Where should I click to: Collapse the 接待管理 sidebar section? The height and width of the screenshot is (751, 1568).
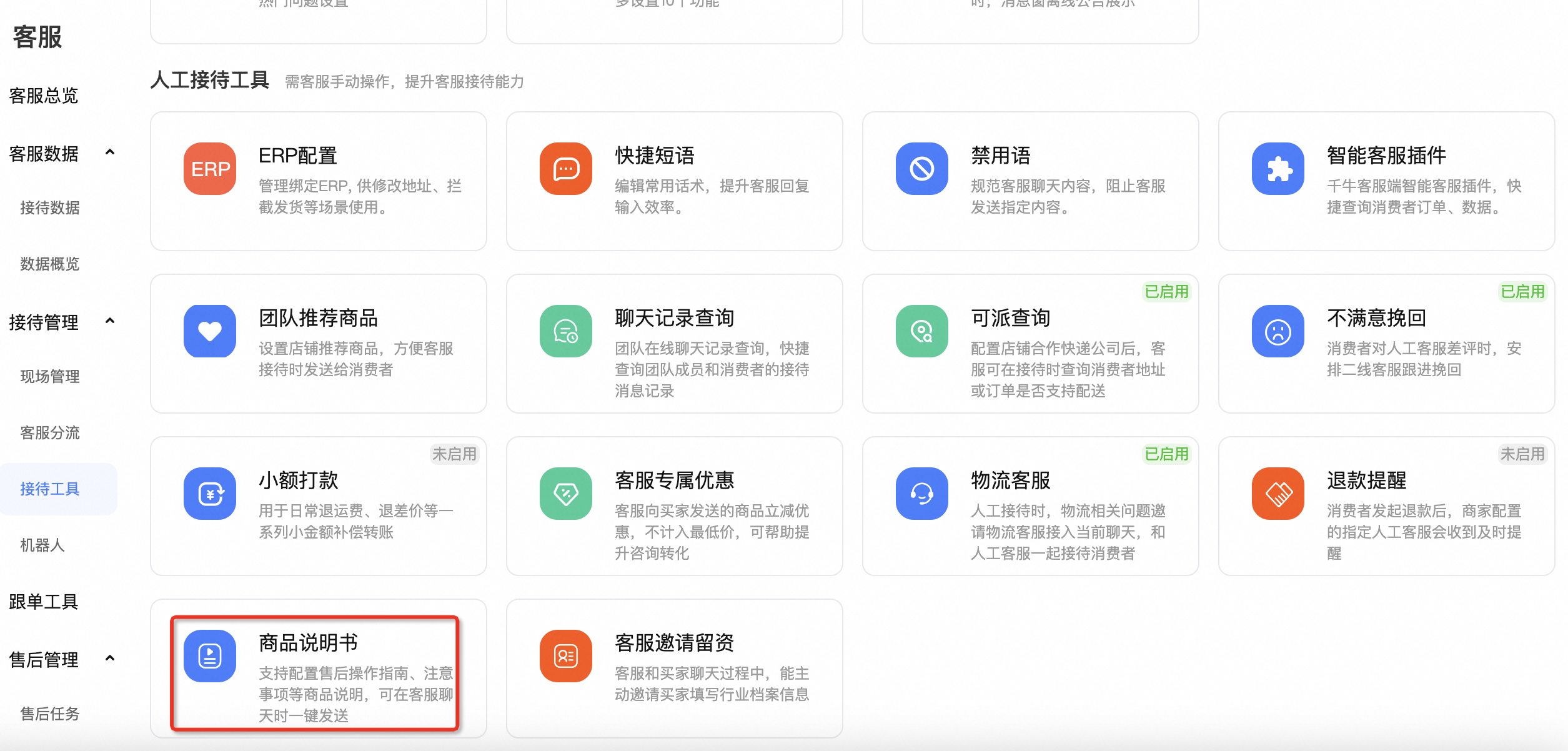point(110,321)
